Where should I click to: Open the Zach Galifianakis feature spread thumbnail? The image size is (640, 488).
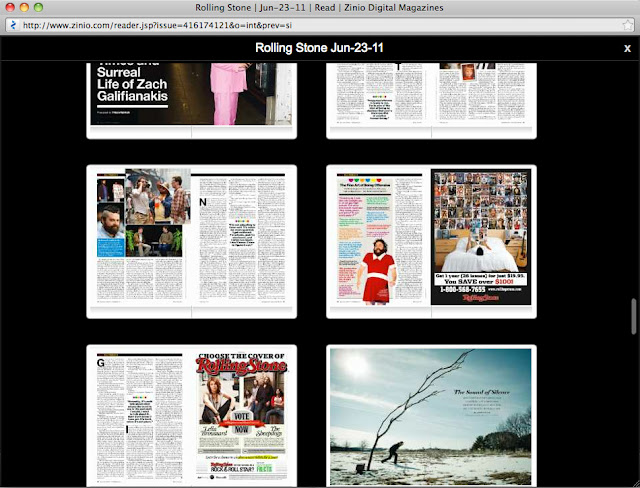coord(191,101)
